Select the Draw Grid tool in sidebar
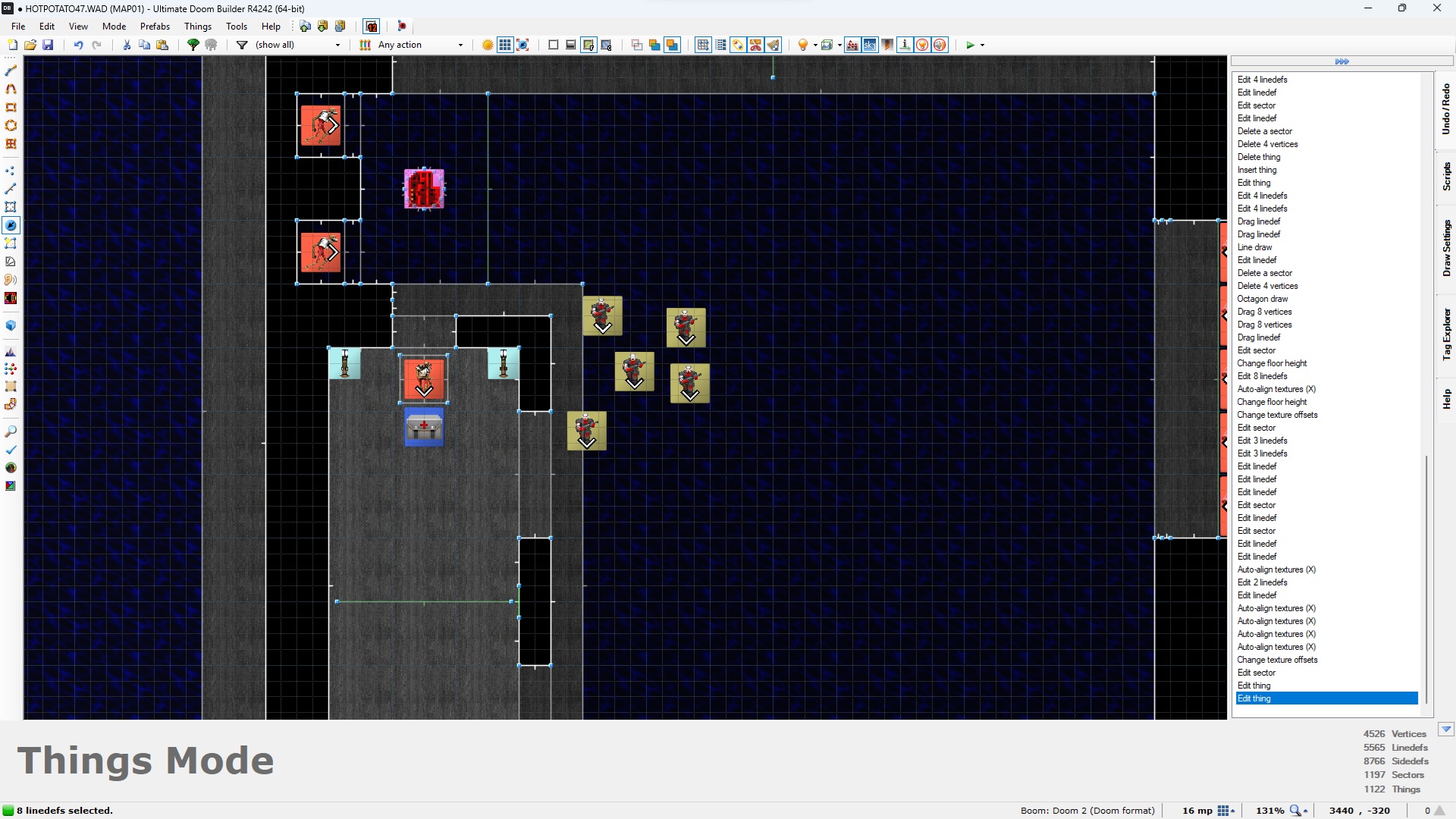The width and height of the screenshot is (1456, 819). (11, 143)
